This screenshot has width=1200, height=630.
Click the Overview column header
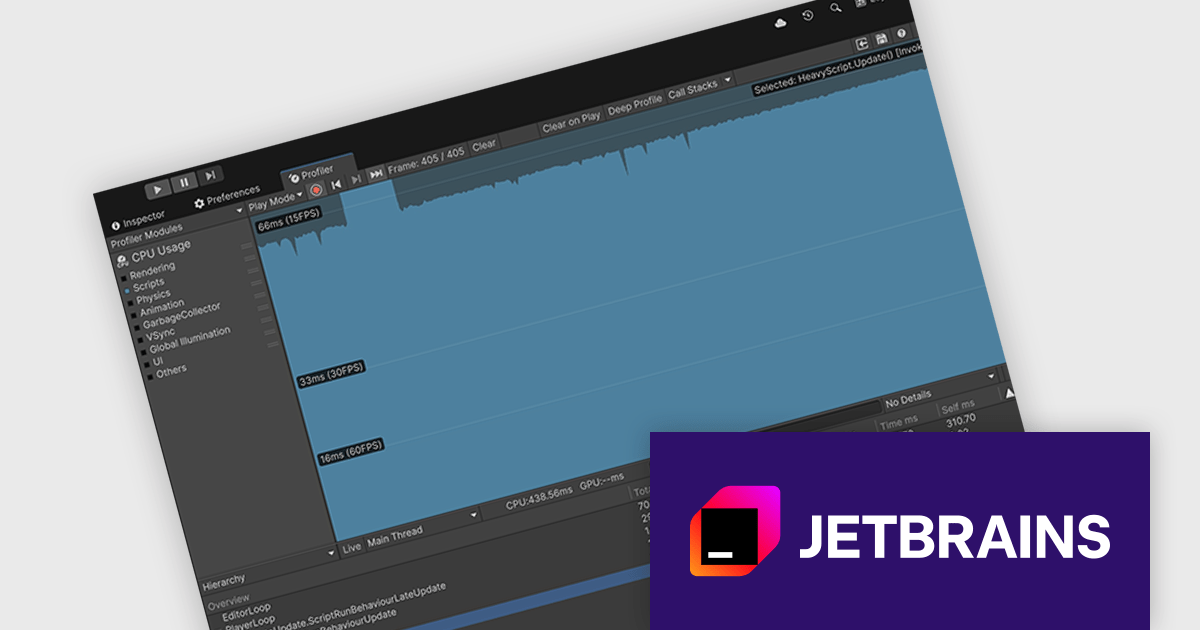pos(229,603)
